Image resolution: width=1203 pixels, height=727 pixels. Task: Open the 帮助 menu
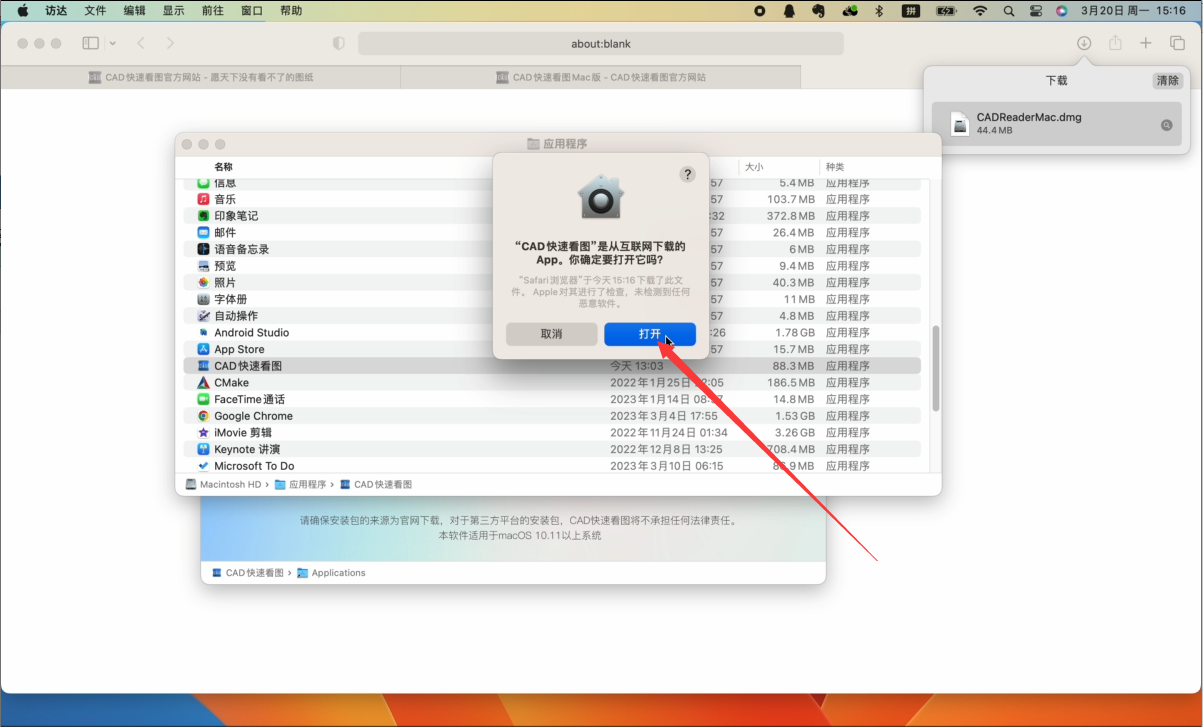click(291, 11)
